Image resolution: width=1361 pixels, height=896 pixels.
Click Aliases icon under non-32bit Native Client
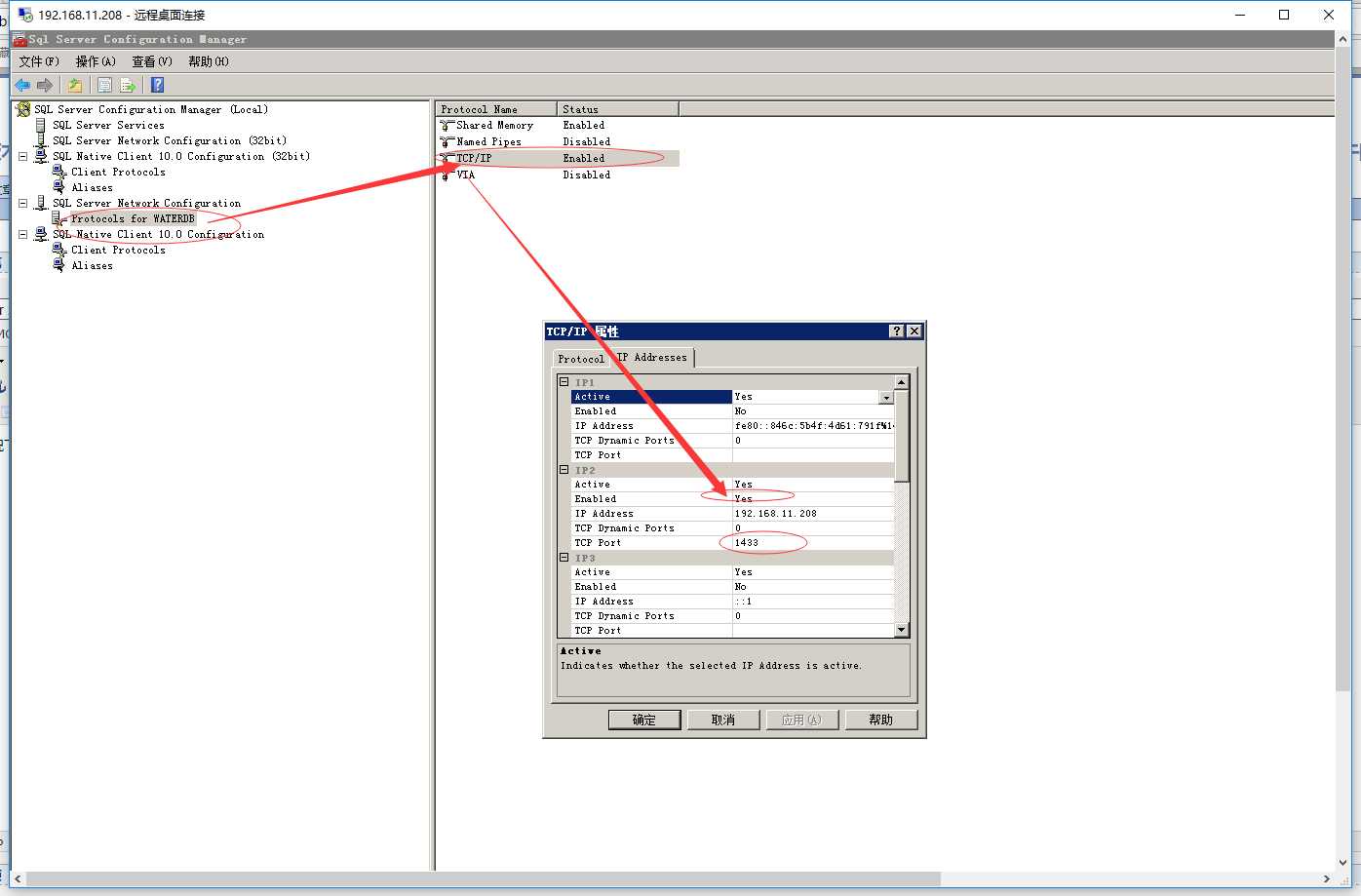[59, 265]
